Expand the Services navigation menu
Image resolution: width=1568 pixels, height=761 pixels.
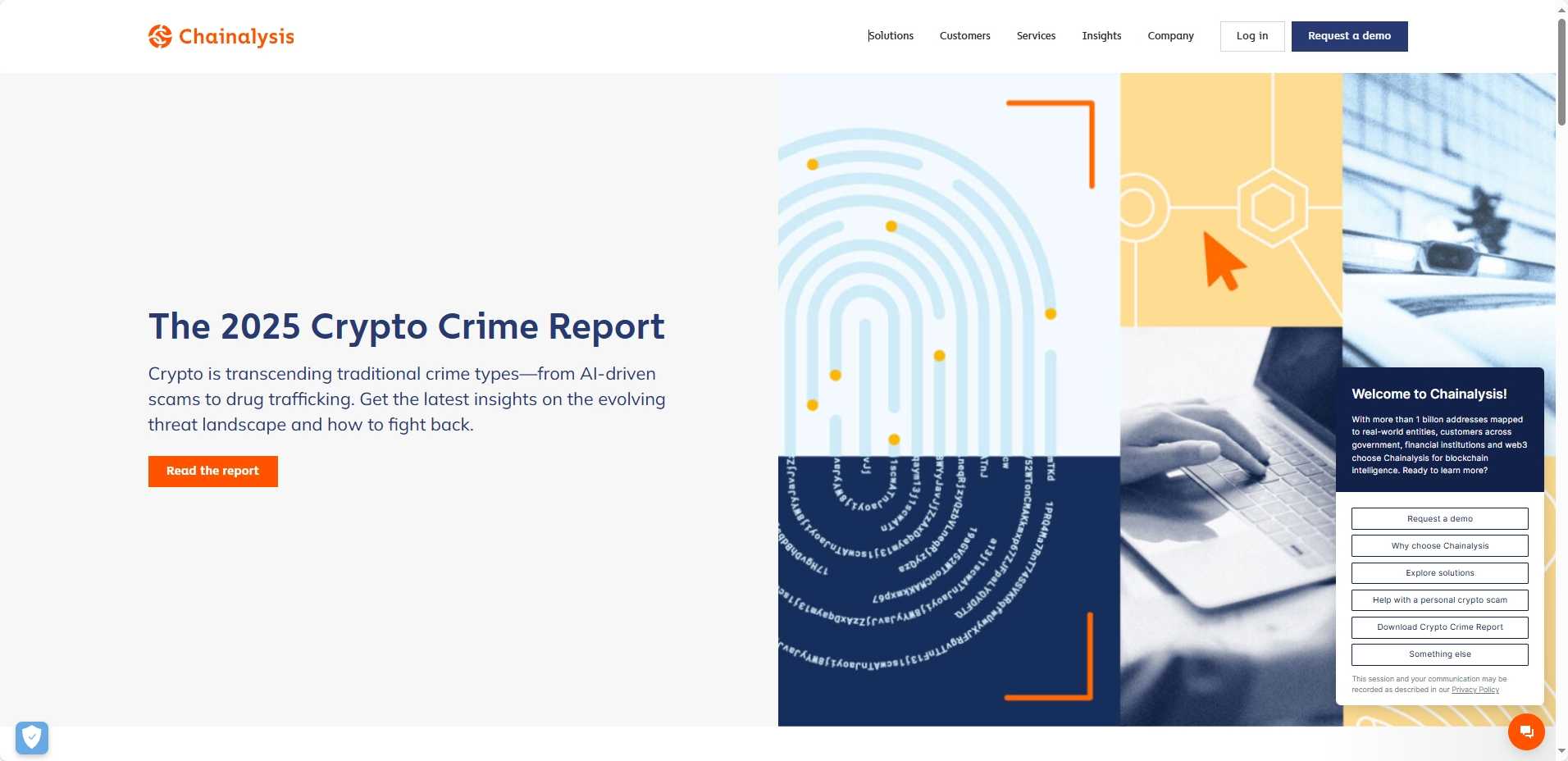coord(1036,36)
